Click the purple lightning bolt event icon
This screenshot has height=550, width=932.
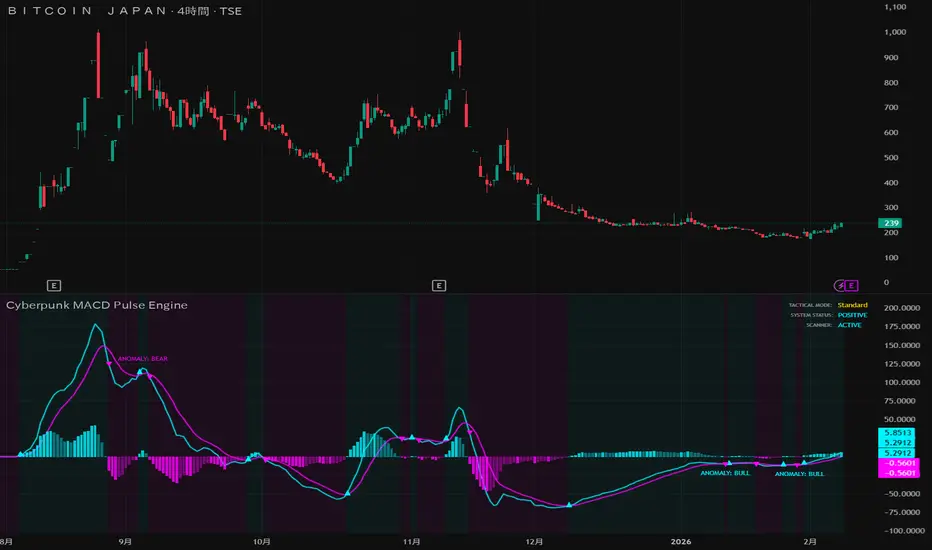pos(839,286)
